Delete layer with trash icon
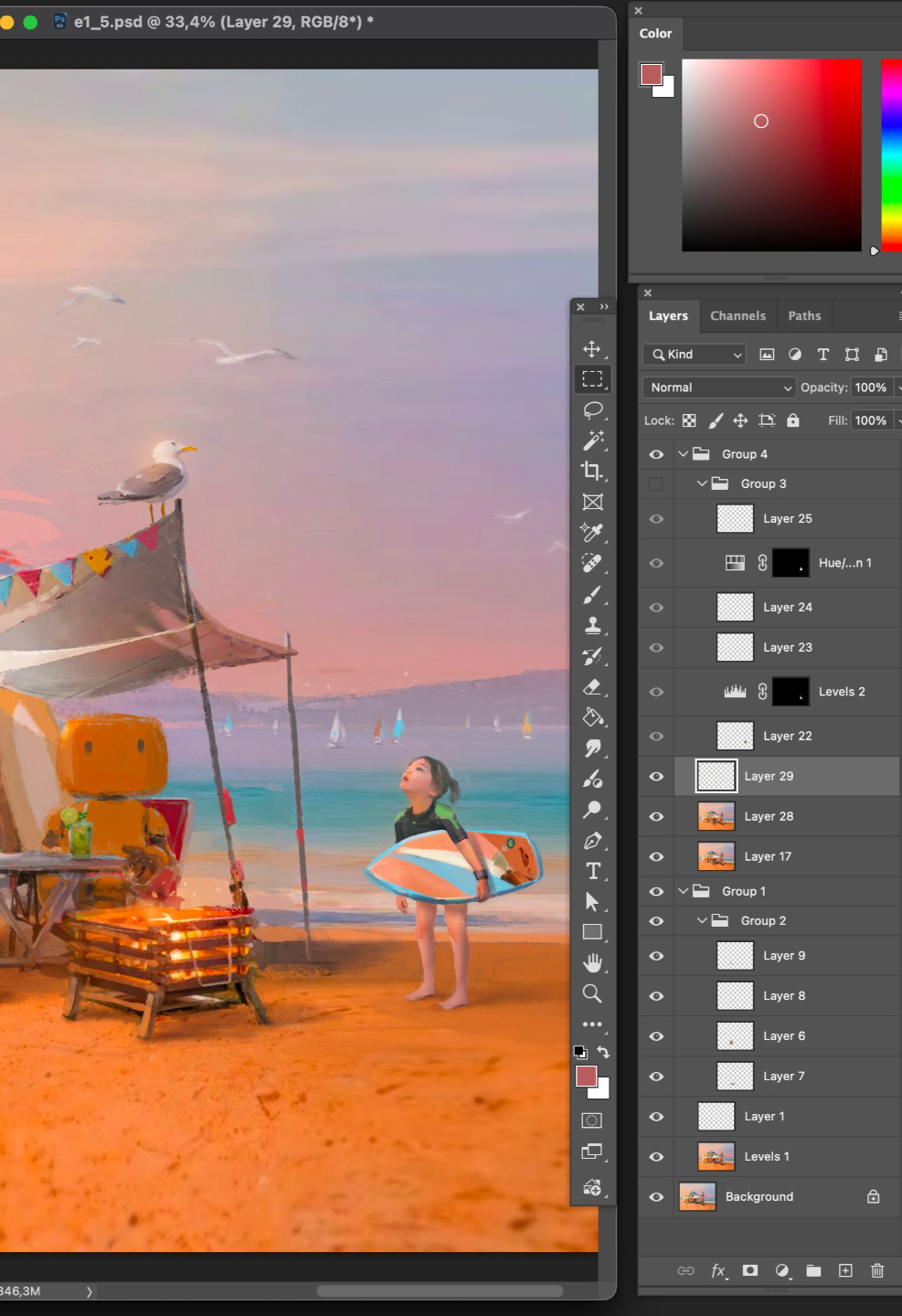 pos(877,1270)
